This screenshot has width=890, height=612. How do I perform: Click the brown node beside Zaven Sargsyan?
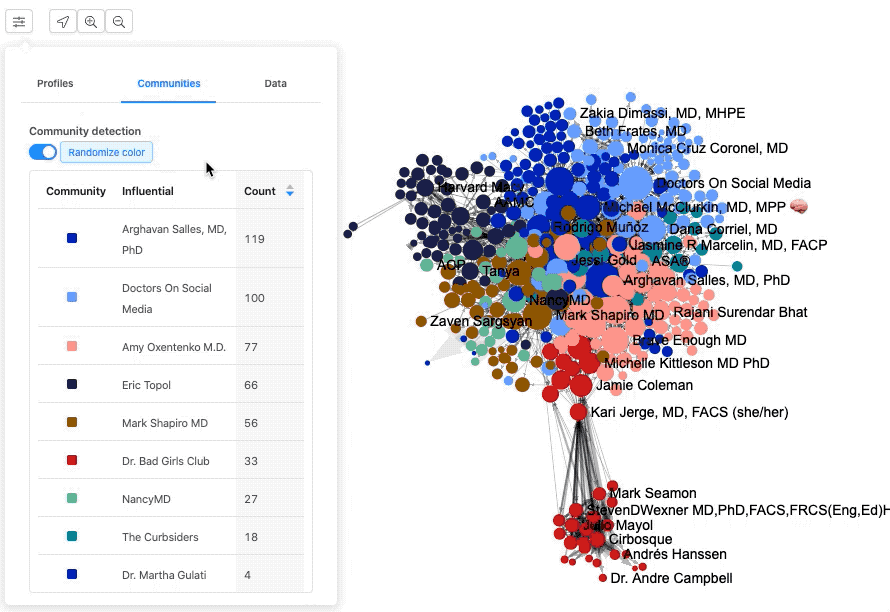[421, 321]
